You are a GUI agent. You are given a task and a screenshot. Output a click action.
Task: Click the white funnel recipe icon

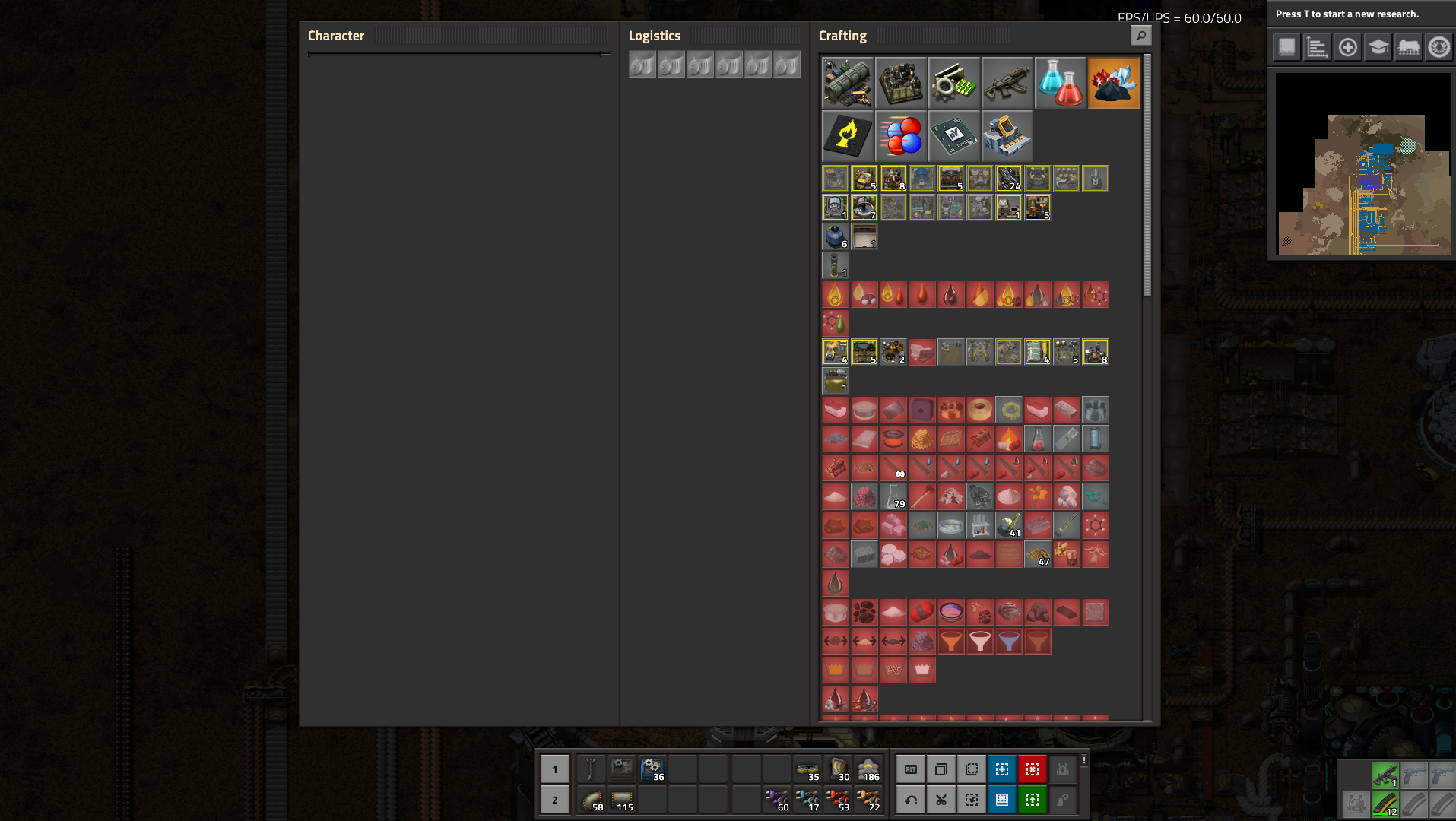(980, 641)
